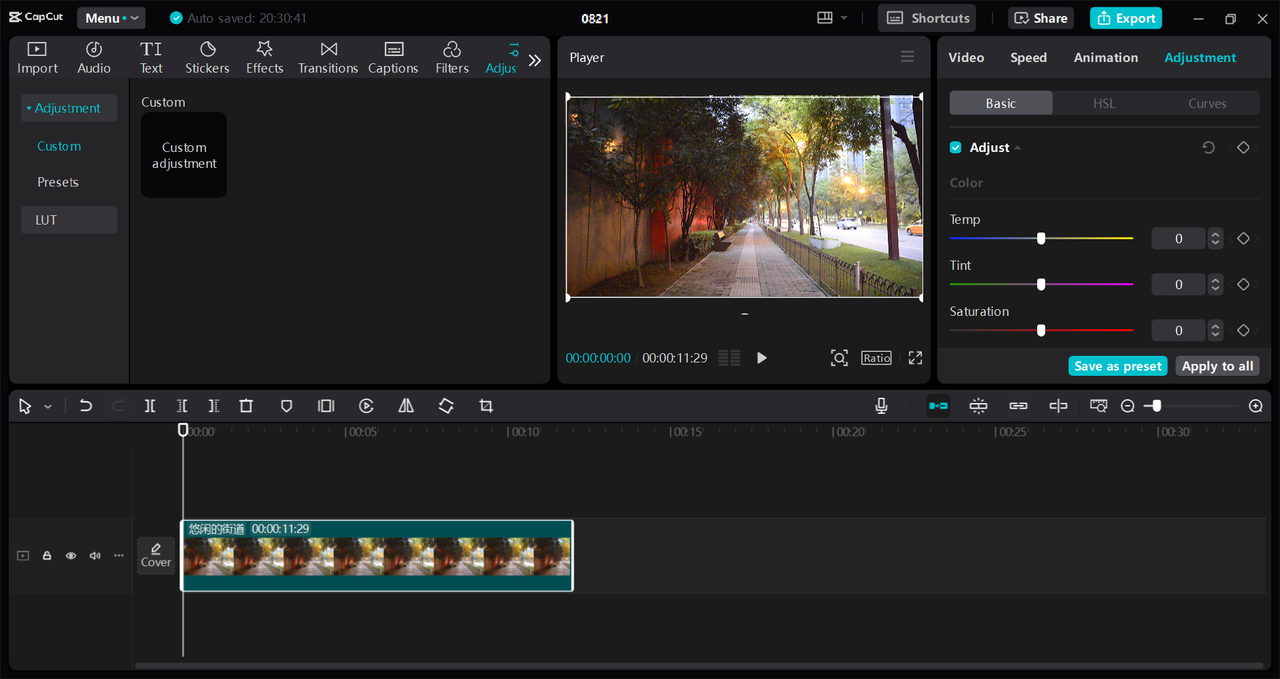Open the Shortcuts panel
The height and width of the screenshot is (679, 1280).
click(x=927, y=18)
